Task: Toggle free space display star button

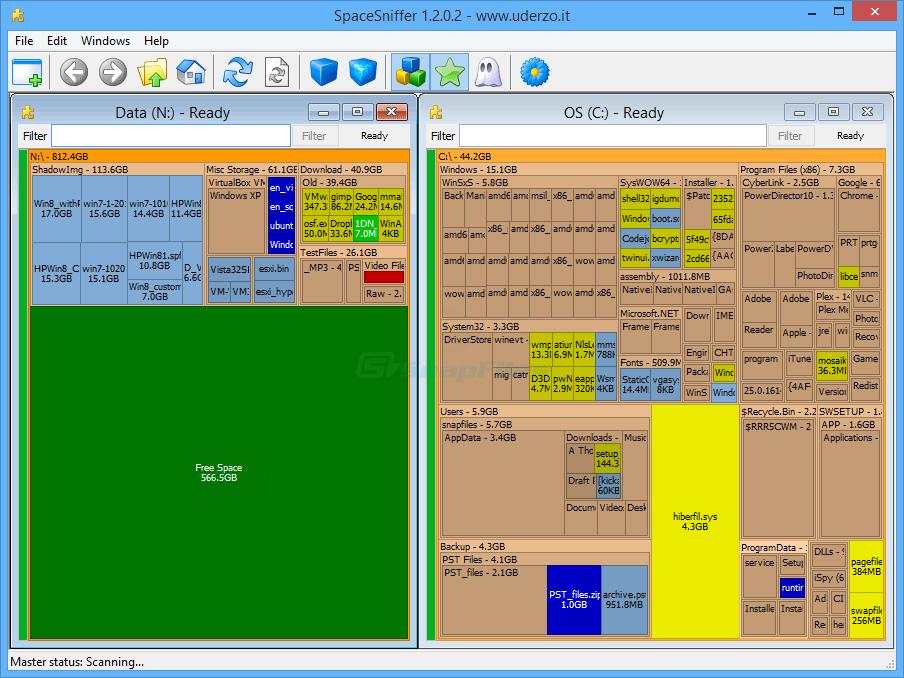Action: click(x=449, y=72)
